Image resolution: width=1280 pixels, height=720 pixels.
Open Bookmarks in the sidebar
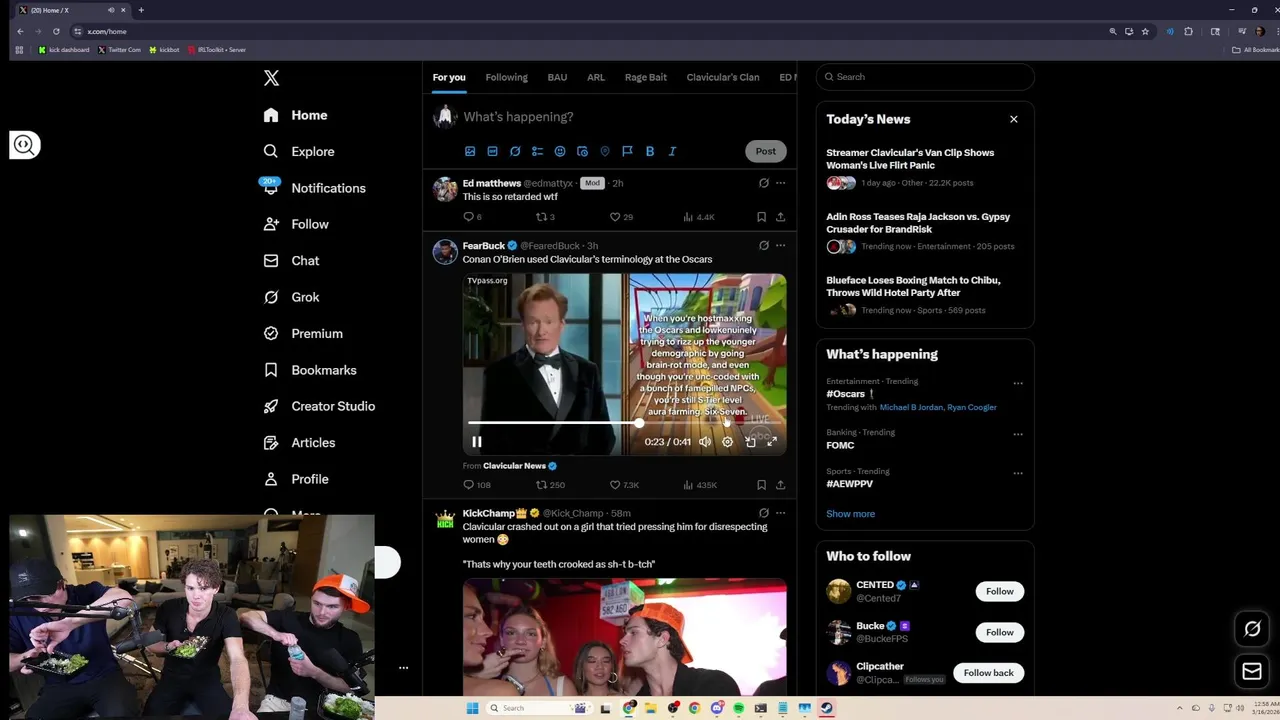coord(309,370)
